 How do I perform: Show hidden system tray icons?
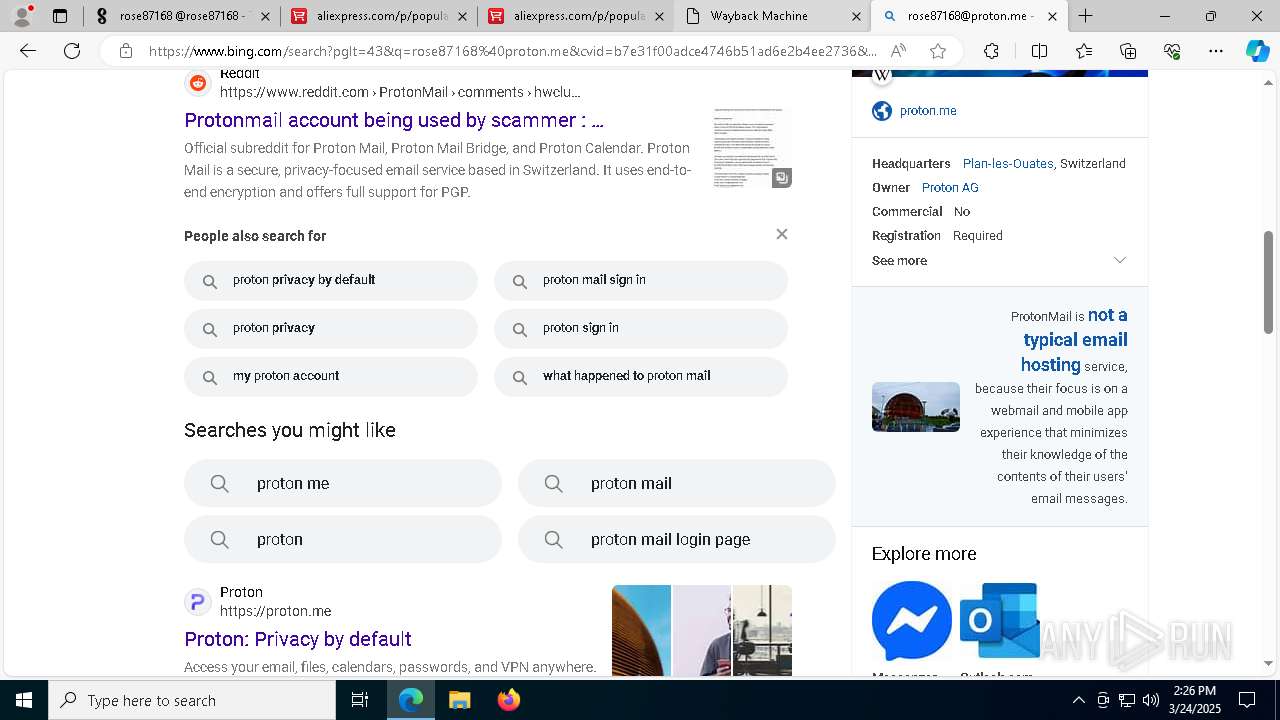point(1079,700)
